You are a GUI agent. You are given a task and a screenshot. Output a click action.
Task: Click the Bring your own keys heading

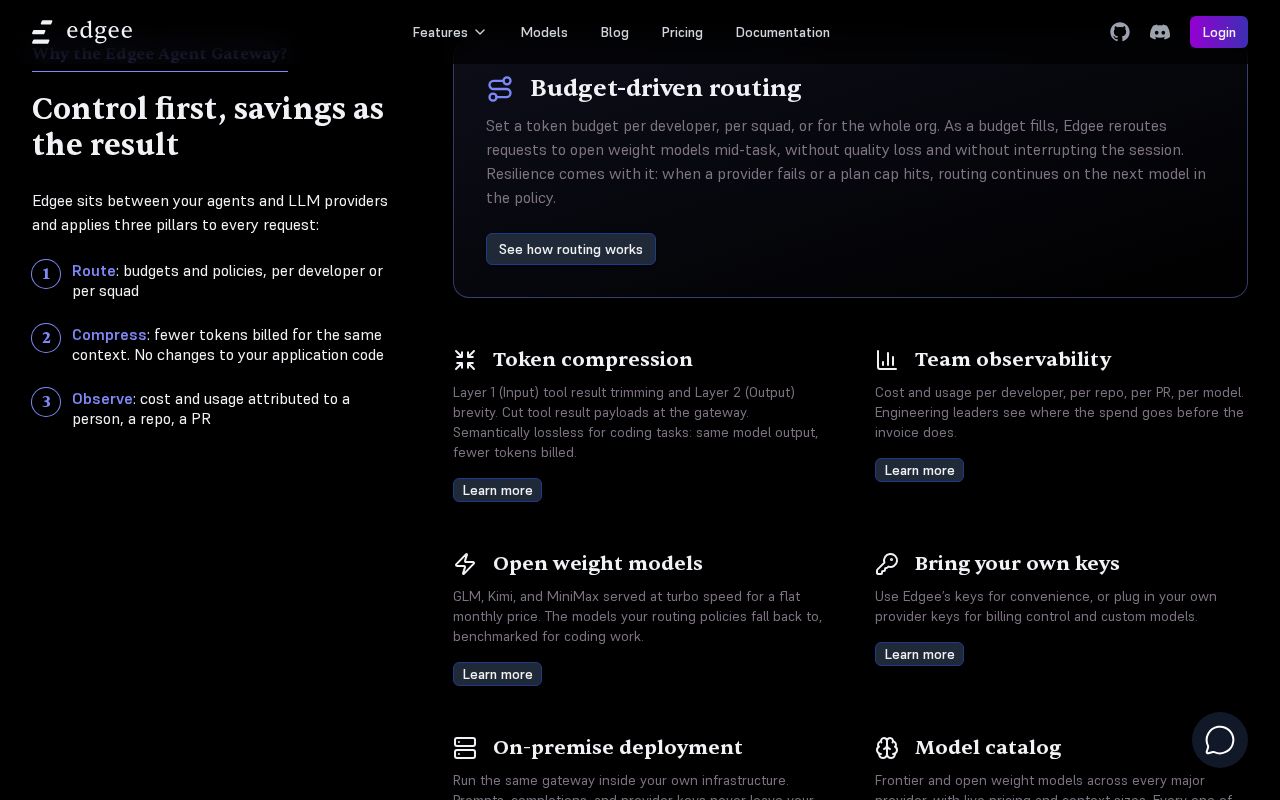click(1017, 563)
